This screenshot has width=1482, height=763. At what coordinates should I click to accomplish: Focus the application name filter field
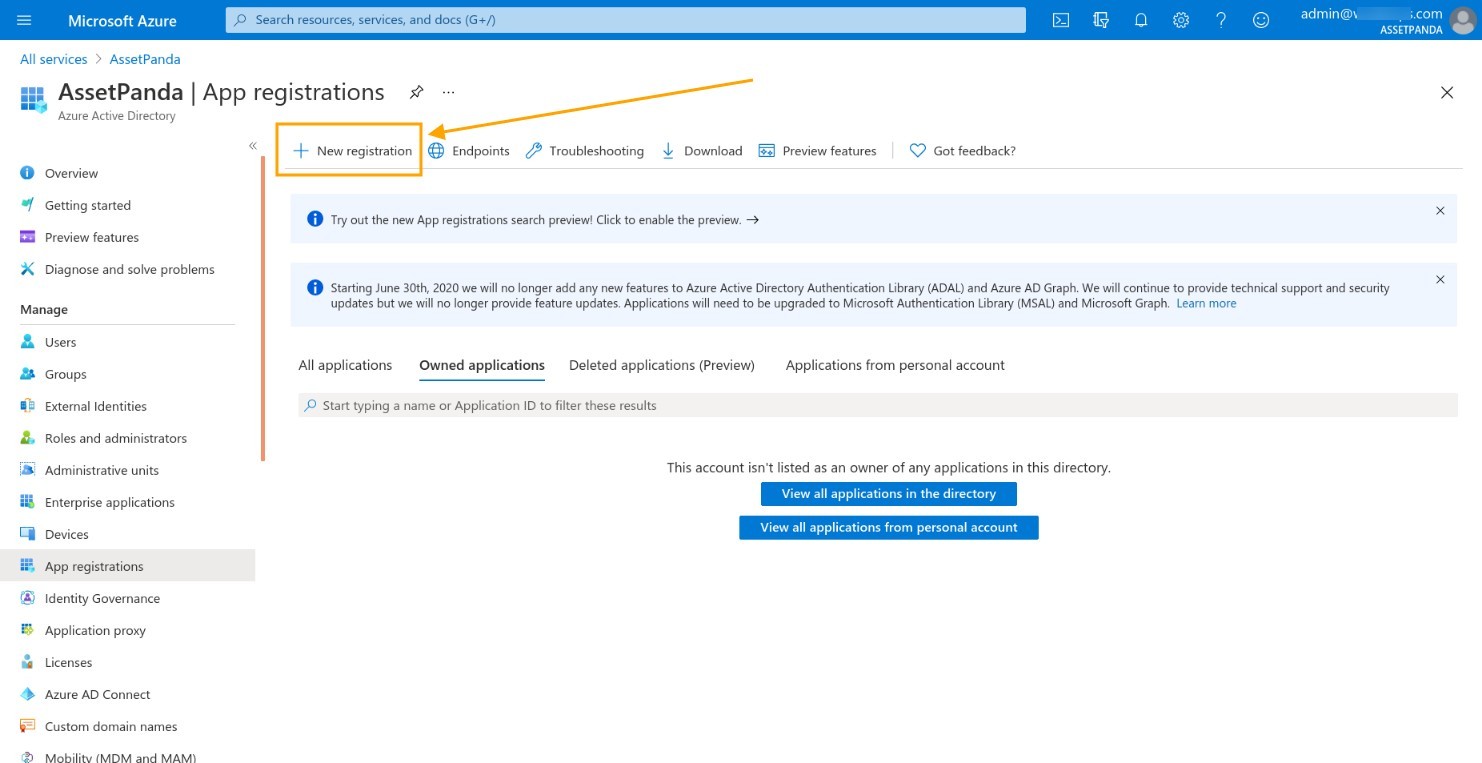[x=878, y=405]
